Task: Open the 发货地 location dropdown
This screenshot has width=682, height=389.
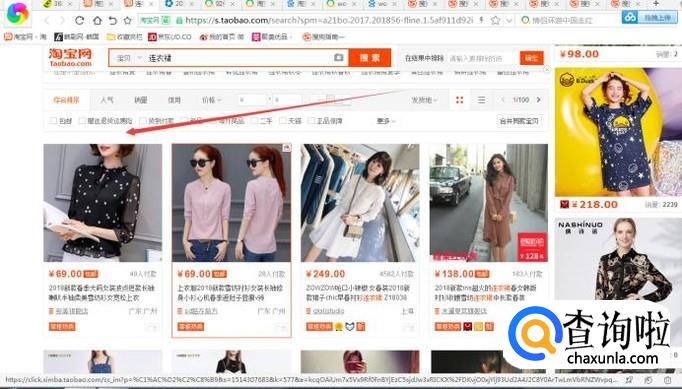Action: point(424,100)
